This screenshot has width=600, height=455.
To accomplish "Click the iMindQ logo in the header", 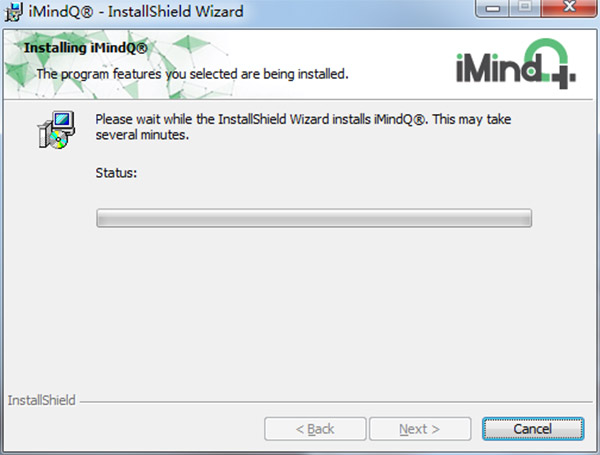I will pyautogui.click(x=516, y=64).
